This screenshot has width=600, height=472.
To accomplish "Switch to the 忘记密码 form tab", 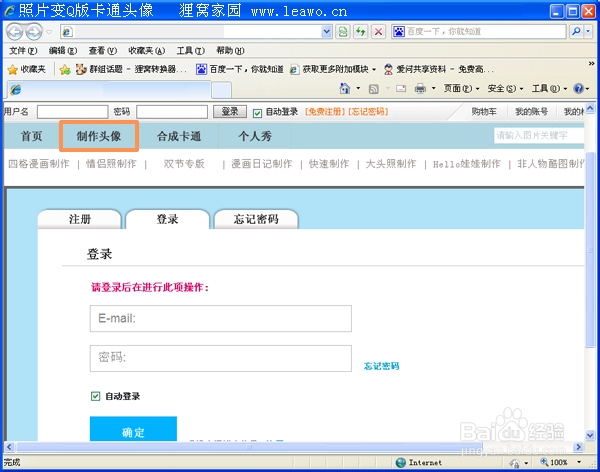I will click(x=256, y=219).
